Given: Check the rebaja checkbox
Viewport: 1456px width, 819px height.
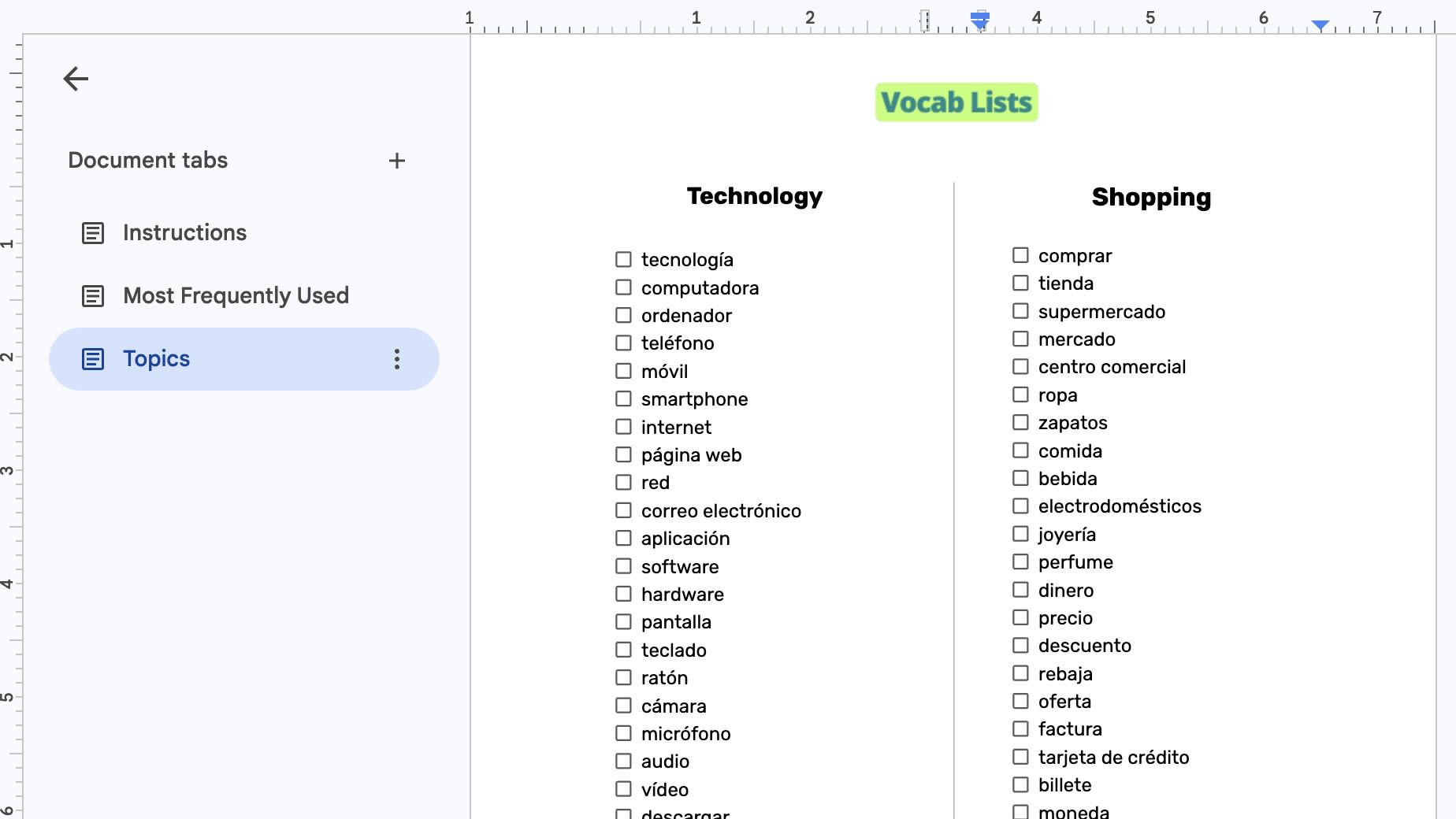Looking at the screenshot, I should [1020, 673].
